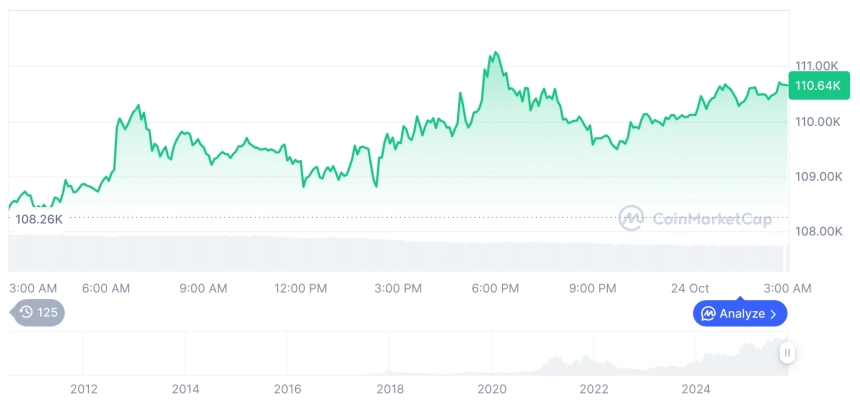Click the CoinMarketCap watermark logo icon
Image resolution: width=860 pixels, height=401 pixels.
click(x=630, y=218)
